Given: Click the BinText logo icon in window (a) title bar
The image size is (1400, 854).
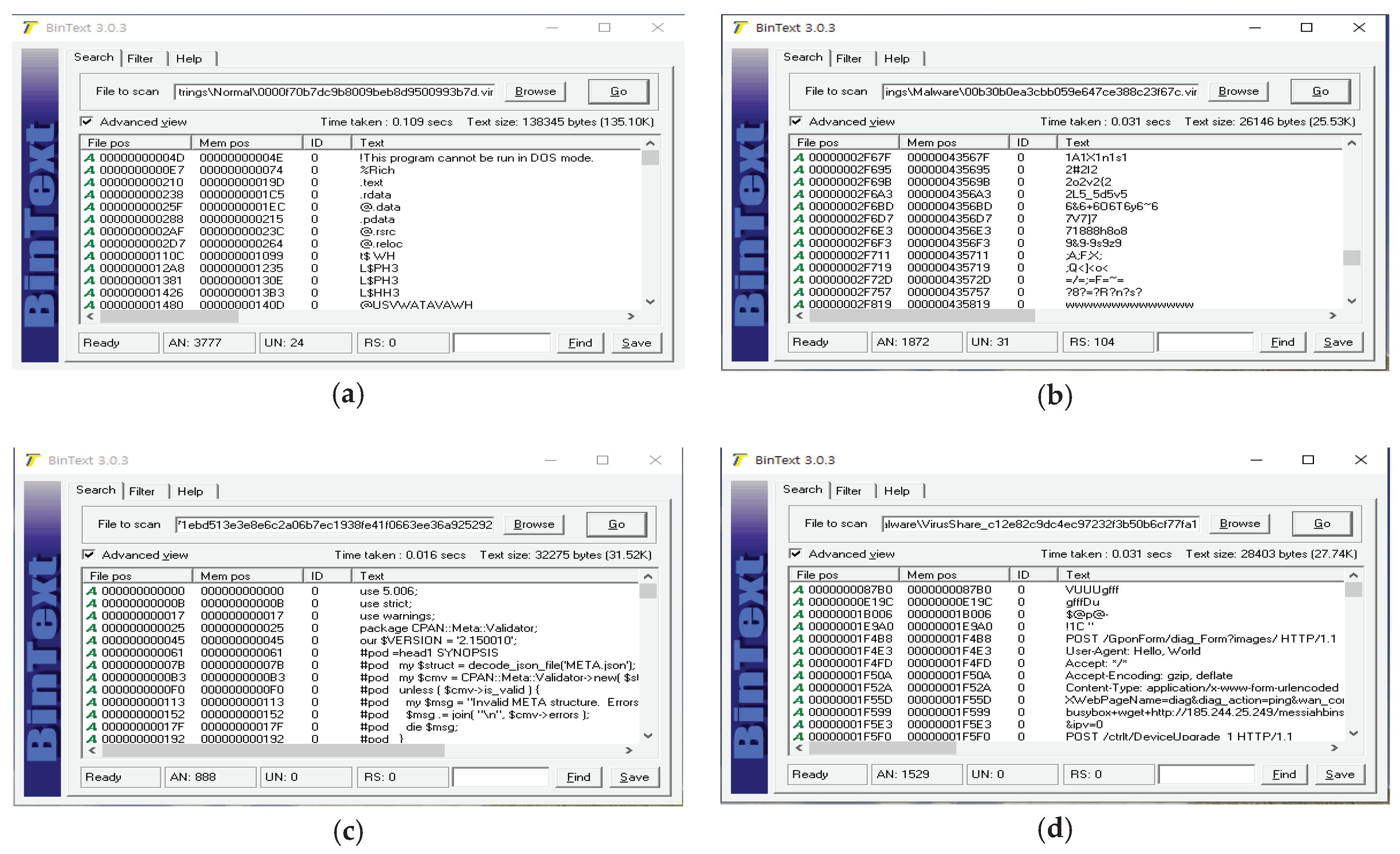Looking at the screenshot, I should coord(30,27).
